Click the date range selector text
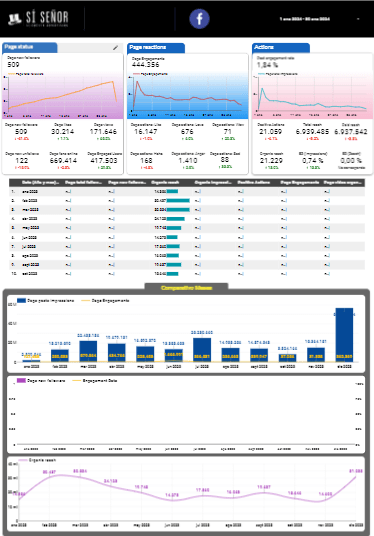The height and width of the screenshot is (536, 374). 305,19
